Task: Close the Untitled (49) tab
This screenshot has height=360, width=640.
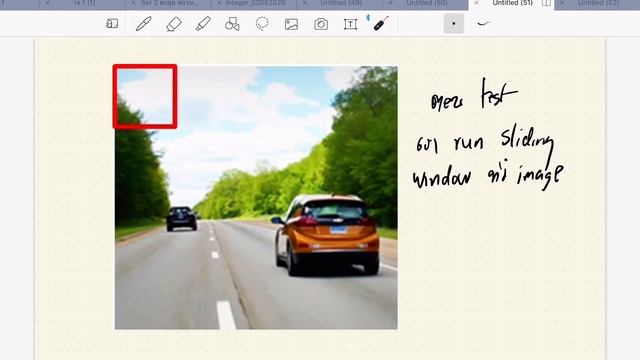Action: click(305, 3)
